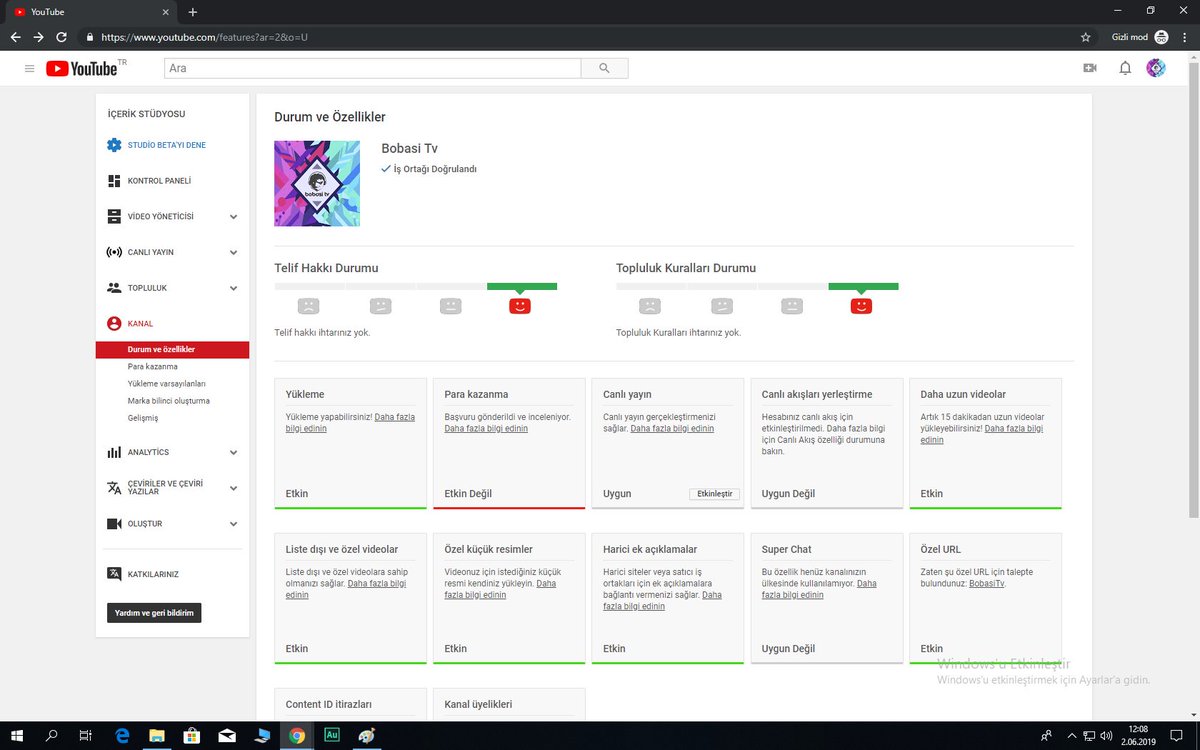Viewport: 1200px width, 750px height.
Task: Open Daha fazla bilgi link under Para kazanma
Action: point(486,428)
